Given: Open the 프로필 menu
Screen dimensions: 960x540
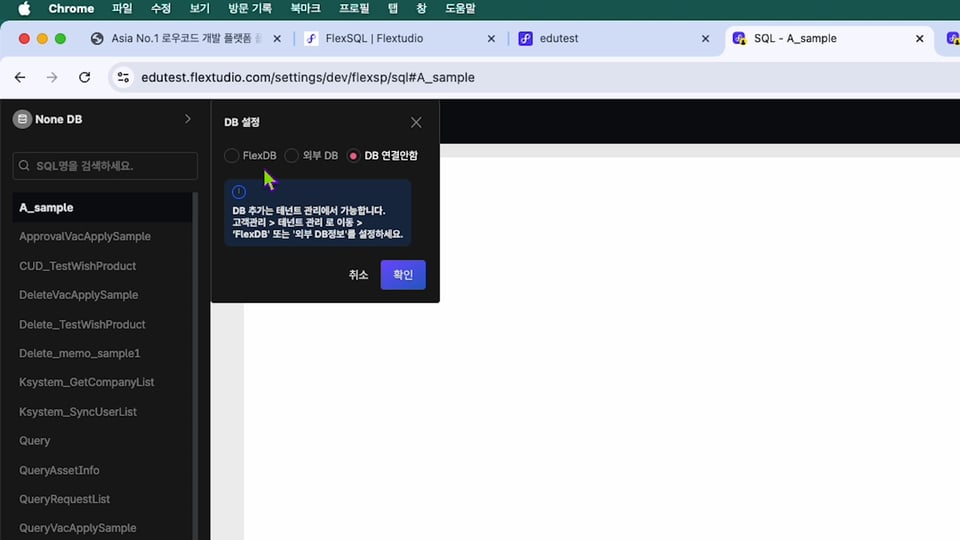Looking at the screenshot, I should tap(354, 9).
